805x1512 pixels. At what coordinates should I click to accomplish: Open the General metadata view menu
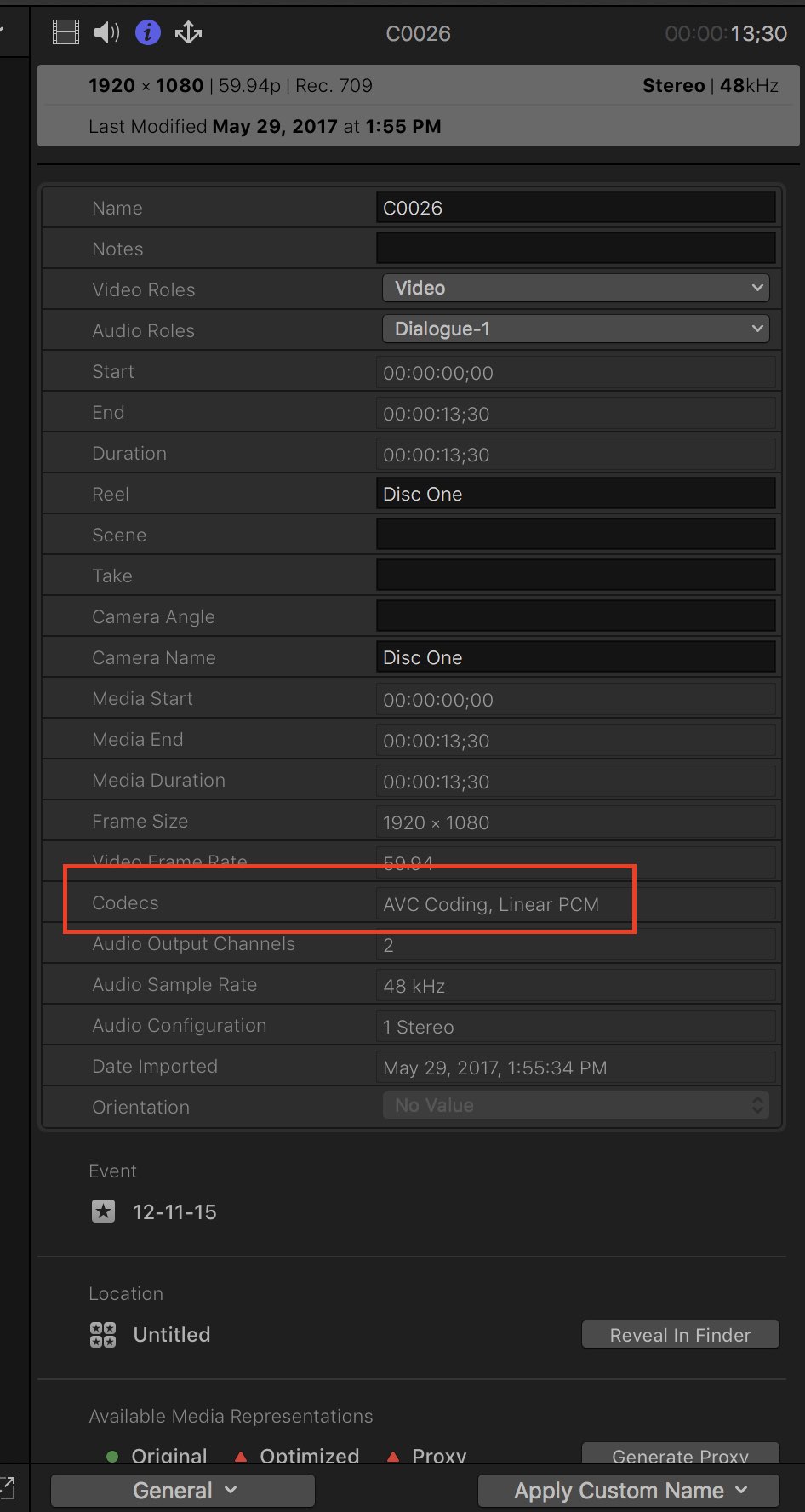pyautogui.click(x=183, y=1491)
